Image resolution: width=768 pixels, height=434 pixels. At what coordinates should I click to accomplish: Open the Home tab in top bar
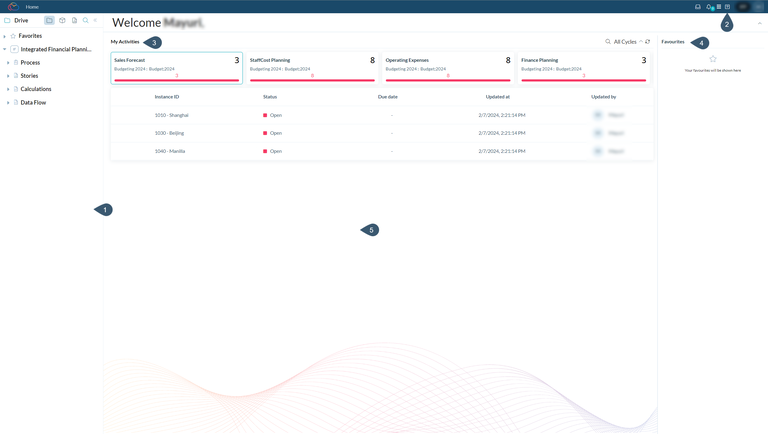point(32,7)
